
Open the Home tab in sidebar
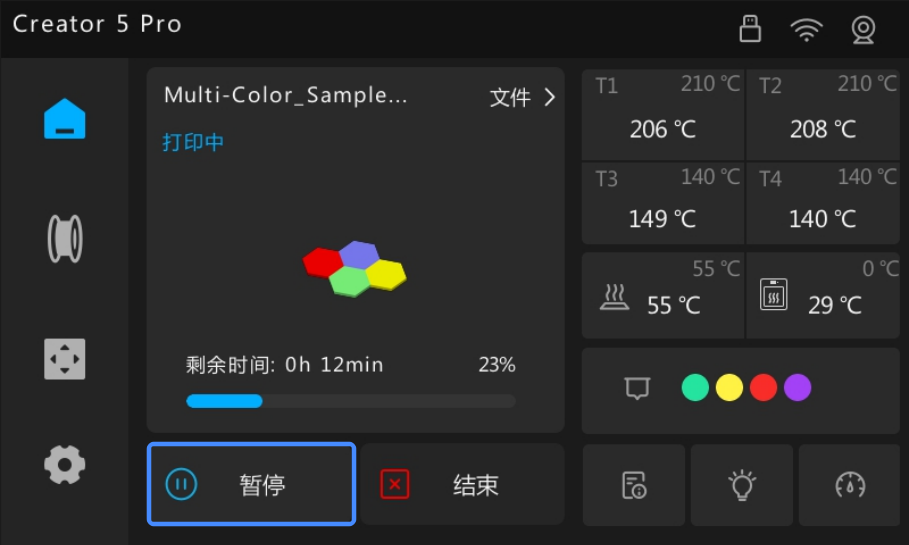[x=64, y=119]
